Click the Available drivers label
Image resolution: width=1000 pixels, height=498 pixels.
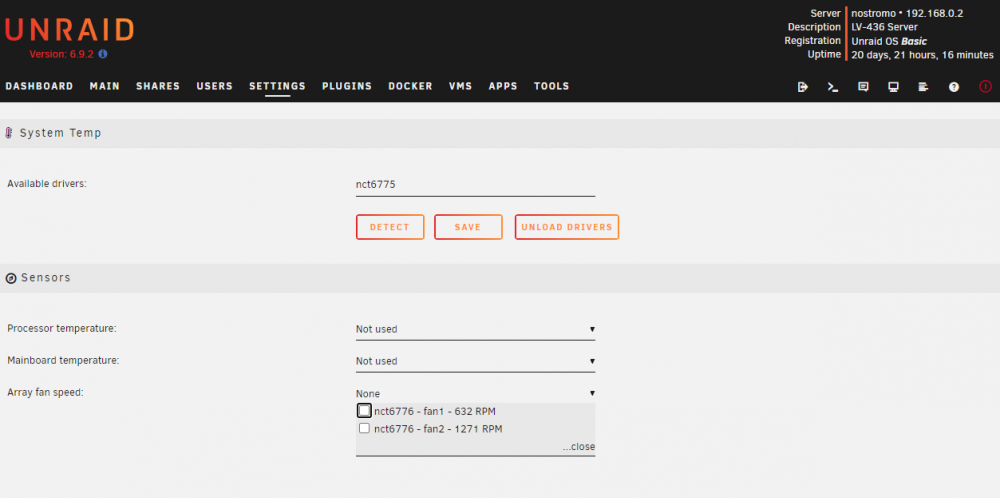click(x=47, y=184)
